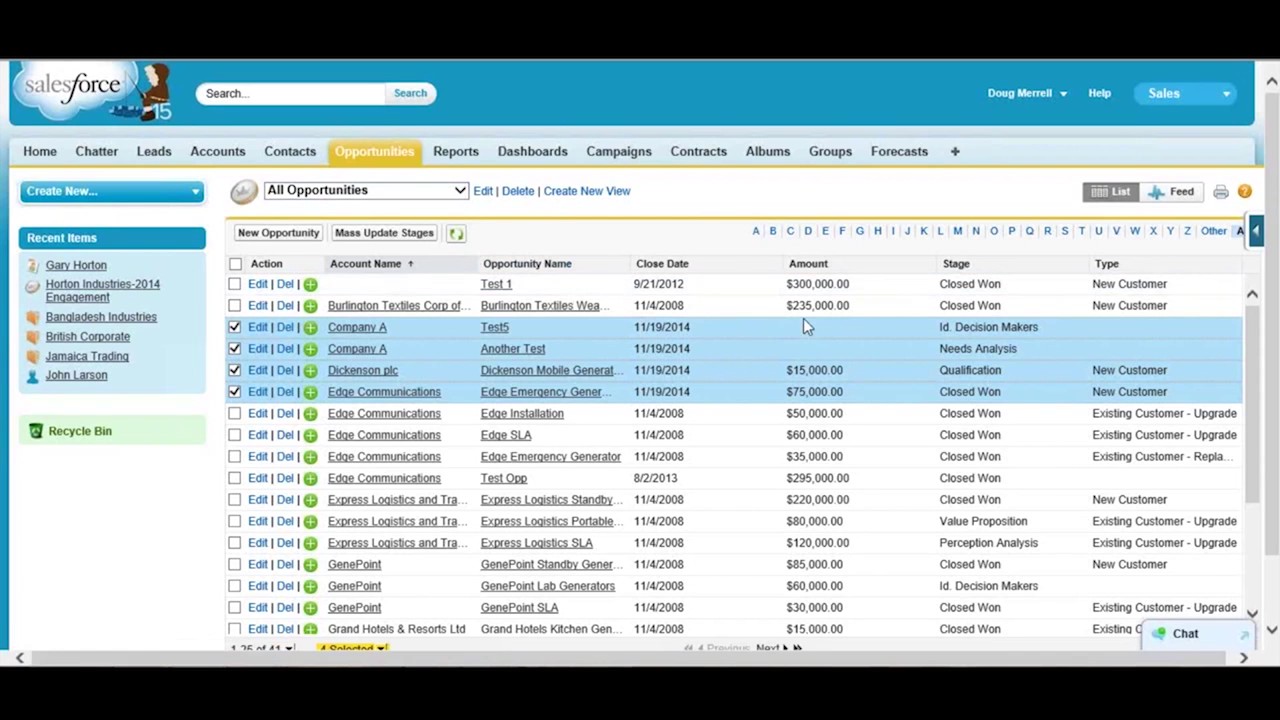The image size is (1280, 720).
Task: Check the Edge Installation row checkbox
Action: coord(235,413)
